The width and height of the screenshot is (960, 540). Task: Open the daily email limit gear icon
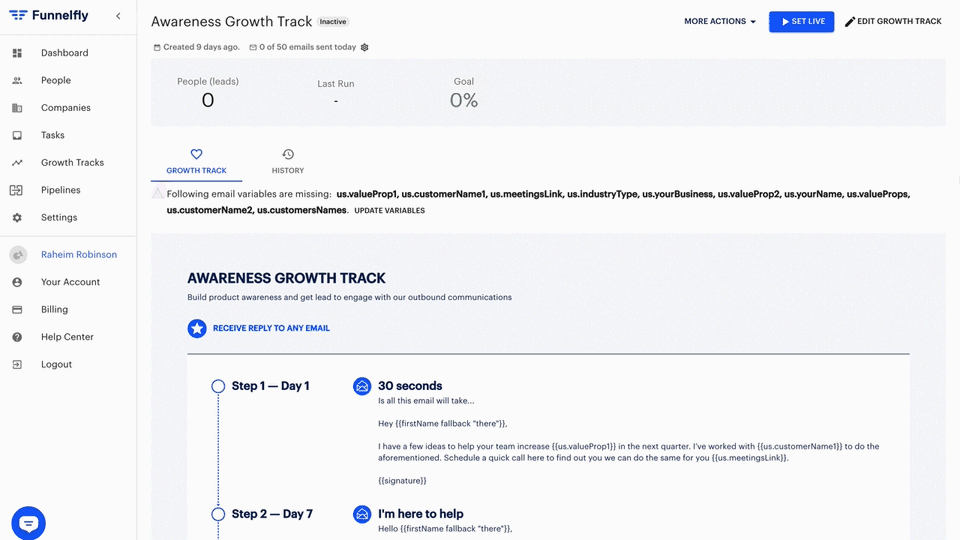pos(365,47)
